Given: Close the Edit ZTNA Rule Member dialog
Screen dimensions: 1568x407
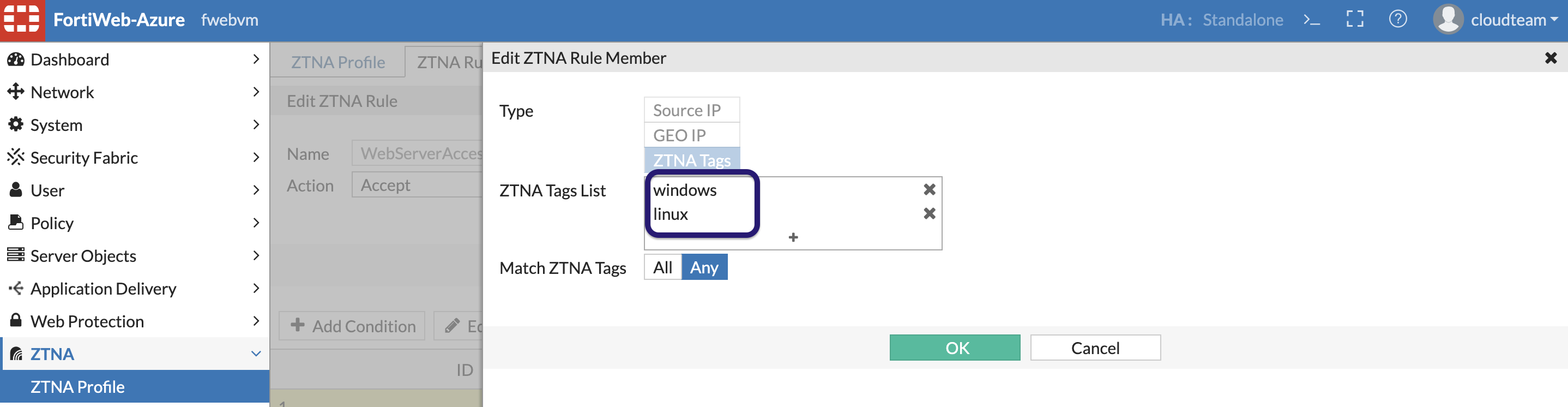Looking at the screenshot, I should tap(1551, 58).
